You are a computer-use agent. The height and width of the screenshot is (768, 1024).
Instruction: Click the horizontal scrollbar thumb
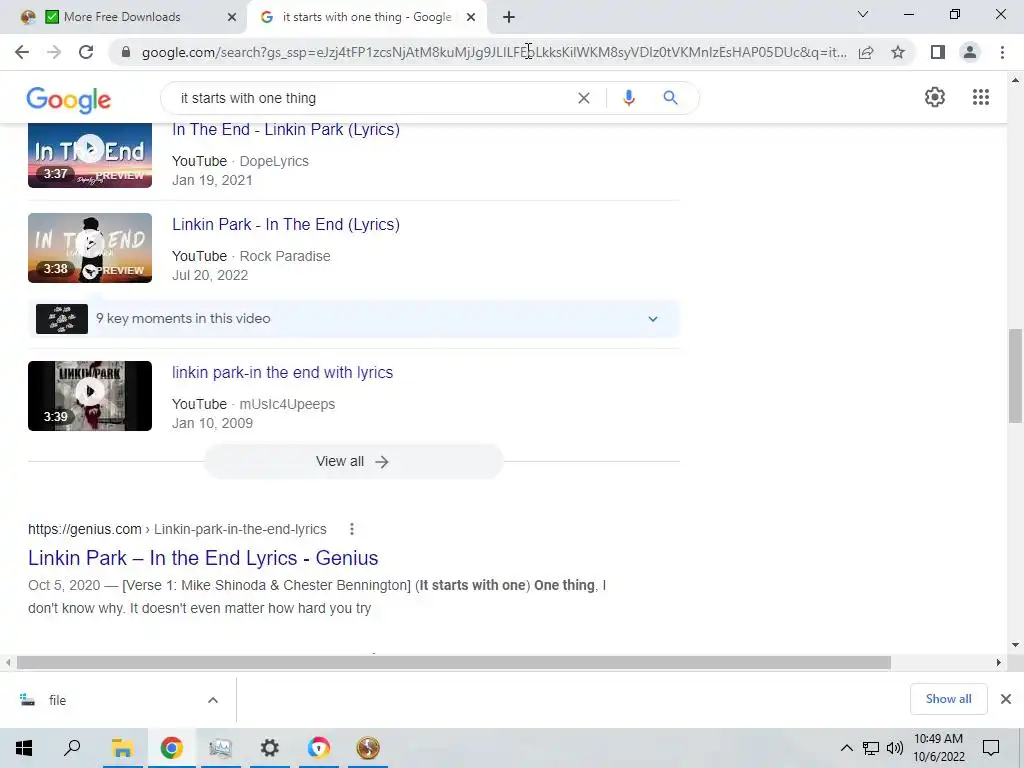[x=454, y=662]
